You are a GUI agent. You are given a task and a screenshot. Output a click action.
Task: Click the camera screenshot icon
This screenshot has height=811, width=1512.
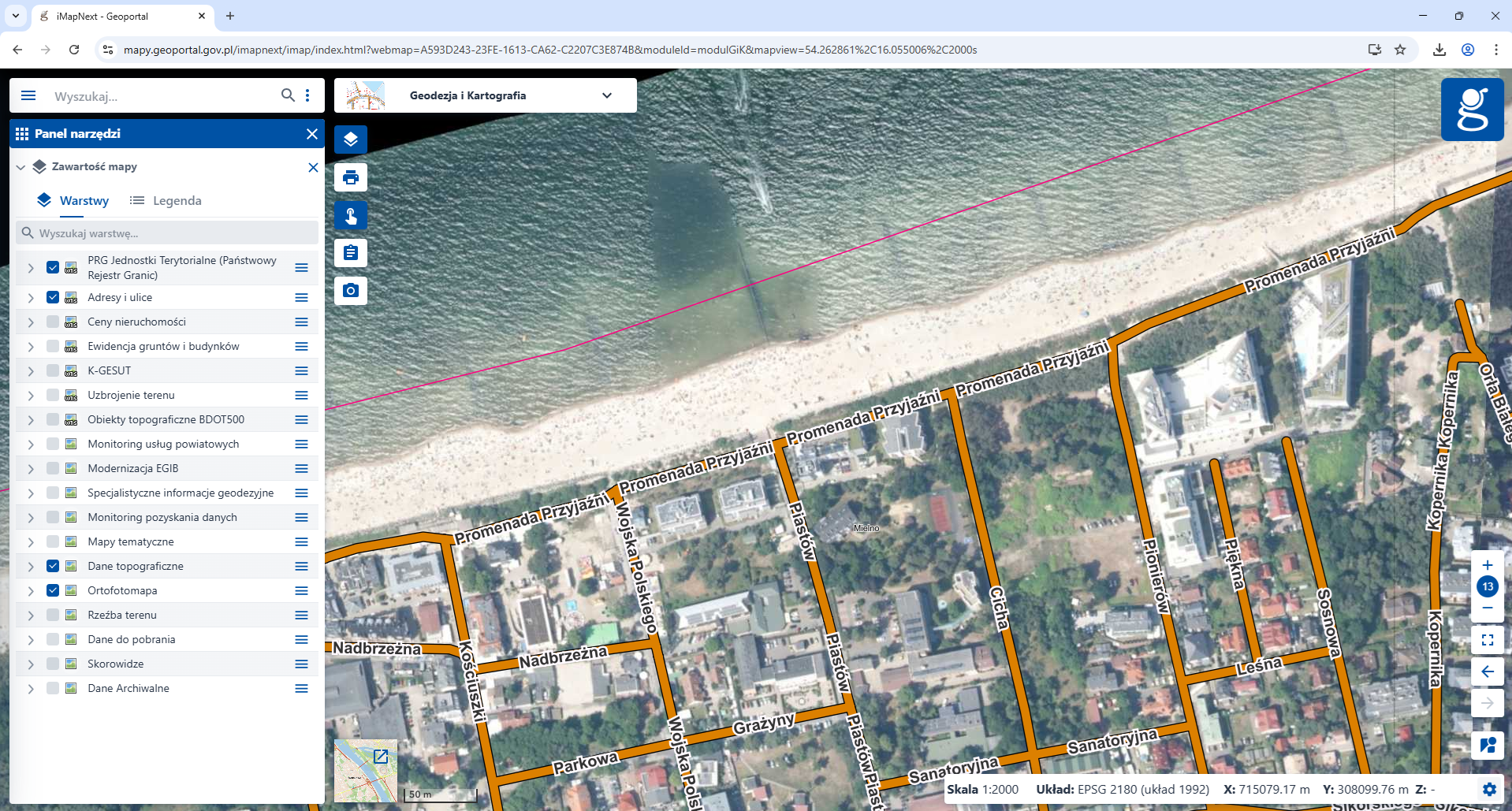coord(351,291)
